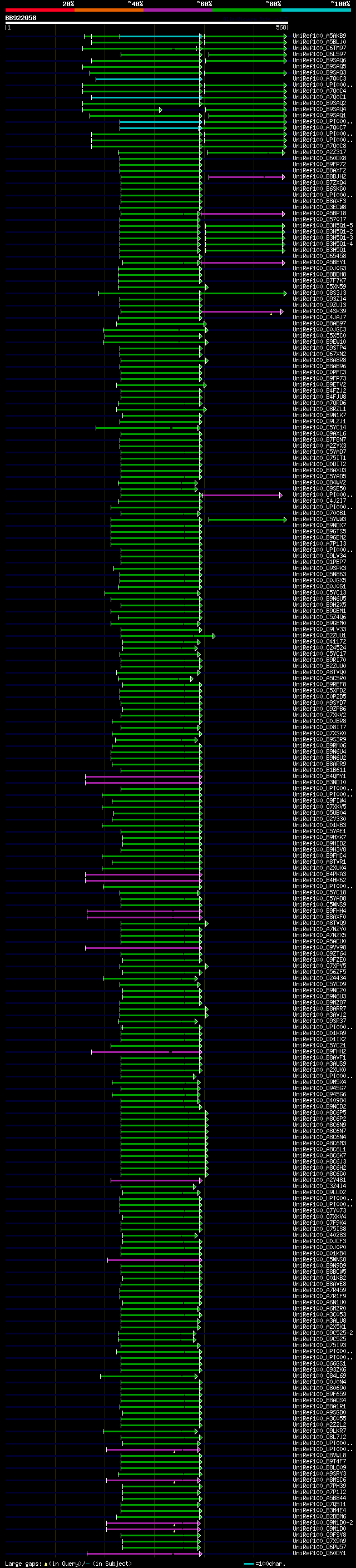356x1568 pixels.
Task: Select the UniRef100_B9SAQ6 hit label
Action: tap(319, 60)
